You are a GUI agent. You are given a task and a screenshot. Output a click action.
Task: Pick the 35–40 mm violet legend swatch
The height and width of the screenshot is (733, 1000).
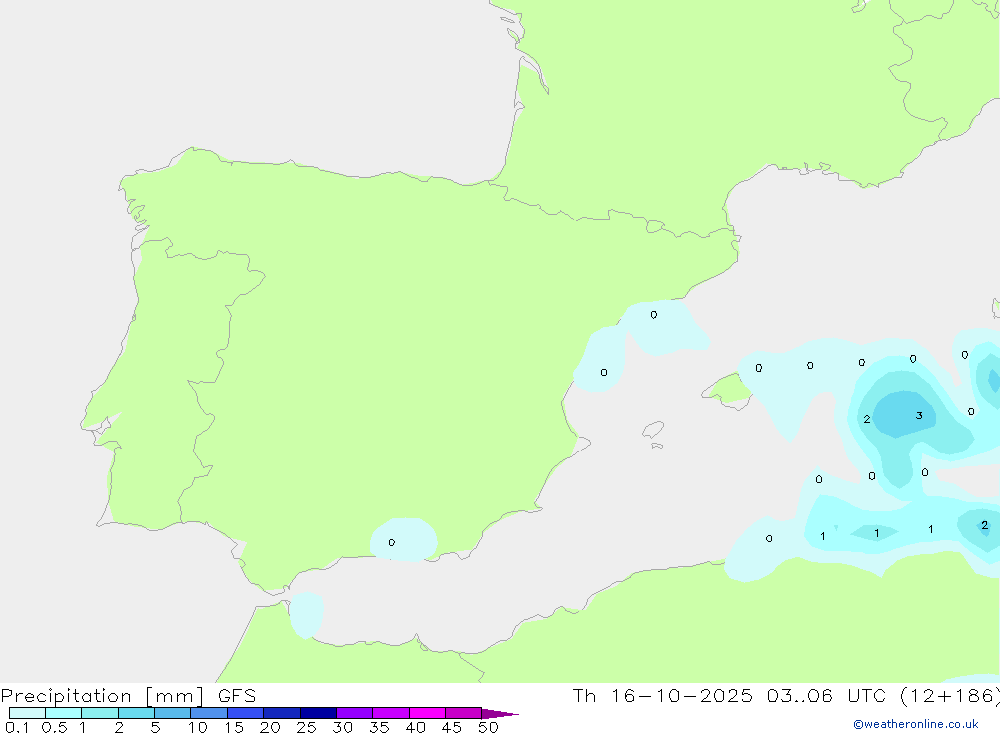pos(390,713)
